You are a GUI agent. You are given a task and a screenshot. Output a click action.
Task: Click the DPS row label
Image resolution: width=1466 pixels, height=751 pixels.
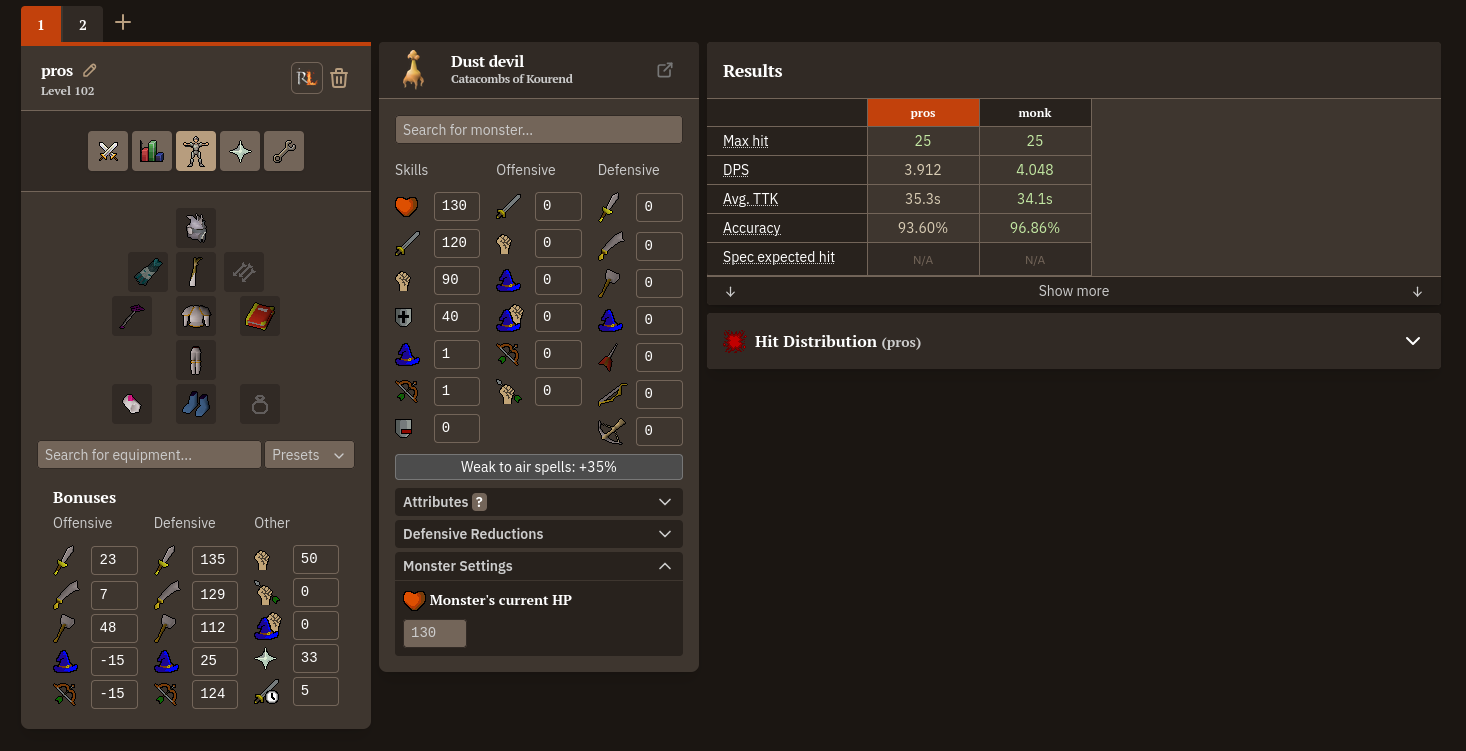pyautogui.click(x=737, y=170)
